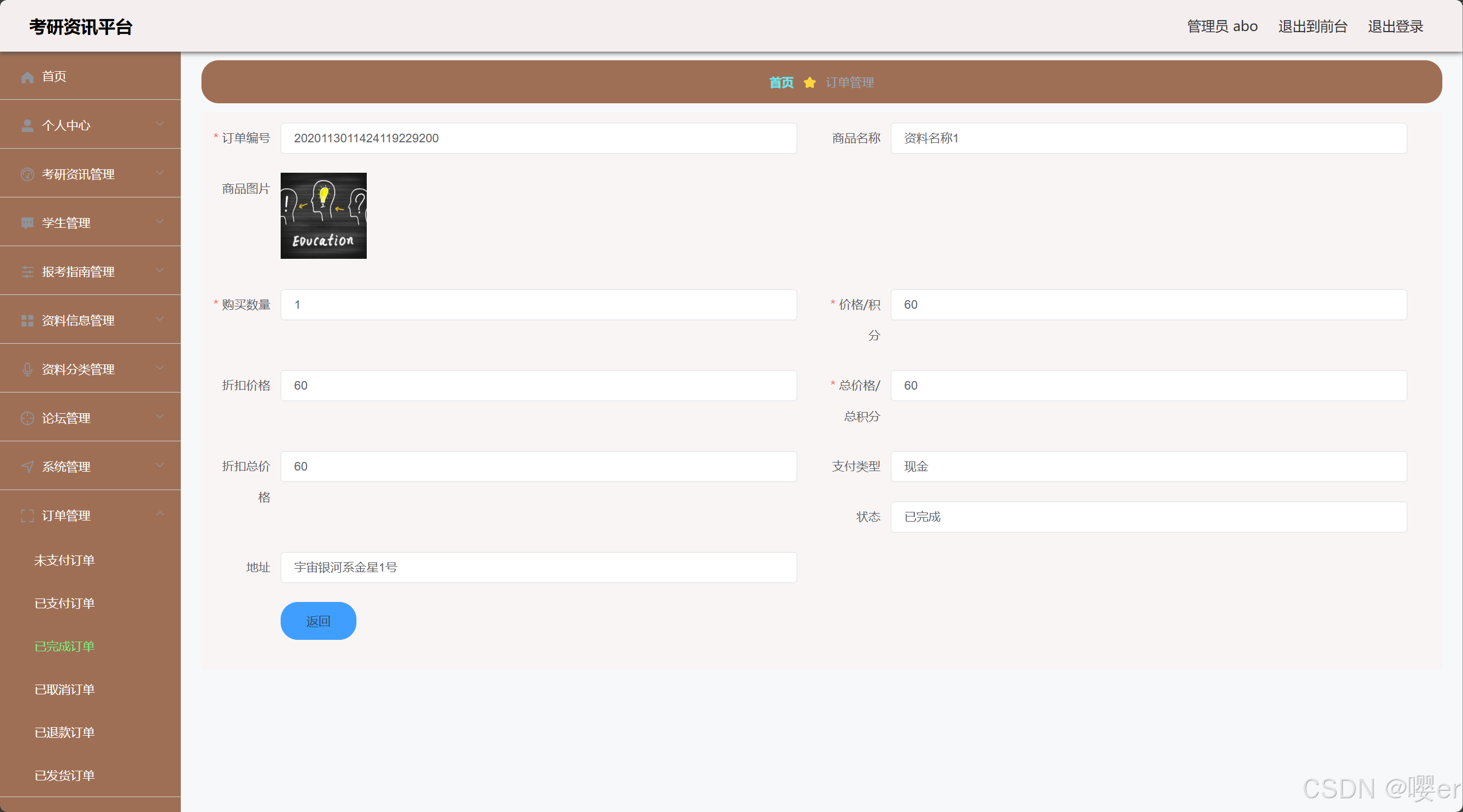The width and height of the screenshot is (1463, 812).
Task: Click the chat icon beside 学生管理
Action: point(27,223)
